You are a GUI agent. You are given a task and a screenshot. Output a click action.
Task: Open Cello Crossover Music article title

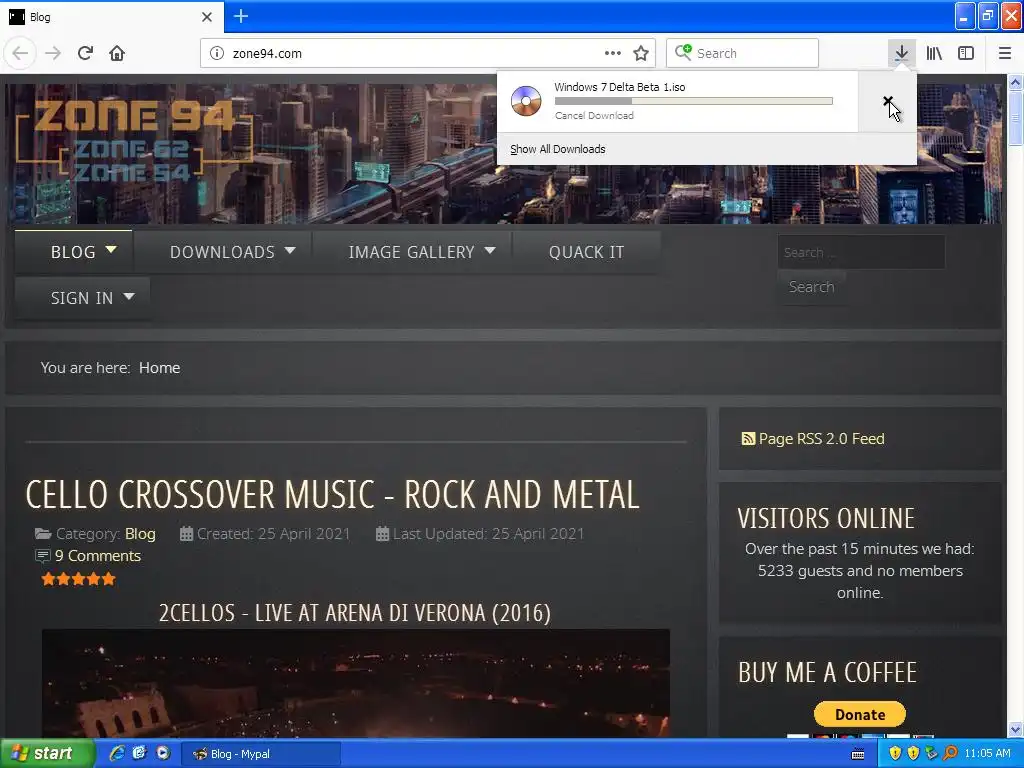[332, 494]
